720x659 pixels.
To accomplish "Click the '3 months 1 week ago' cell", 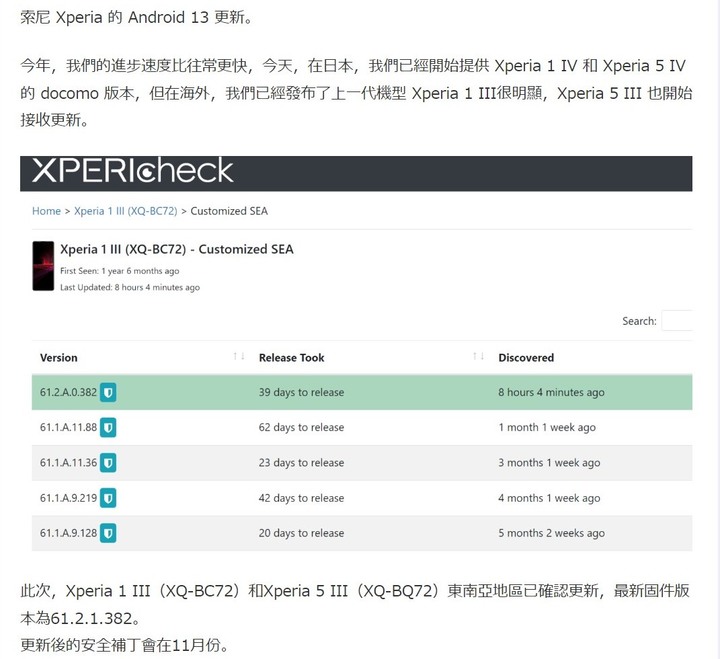I will pyautogui.click(x=549, y=462).
